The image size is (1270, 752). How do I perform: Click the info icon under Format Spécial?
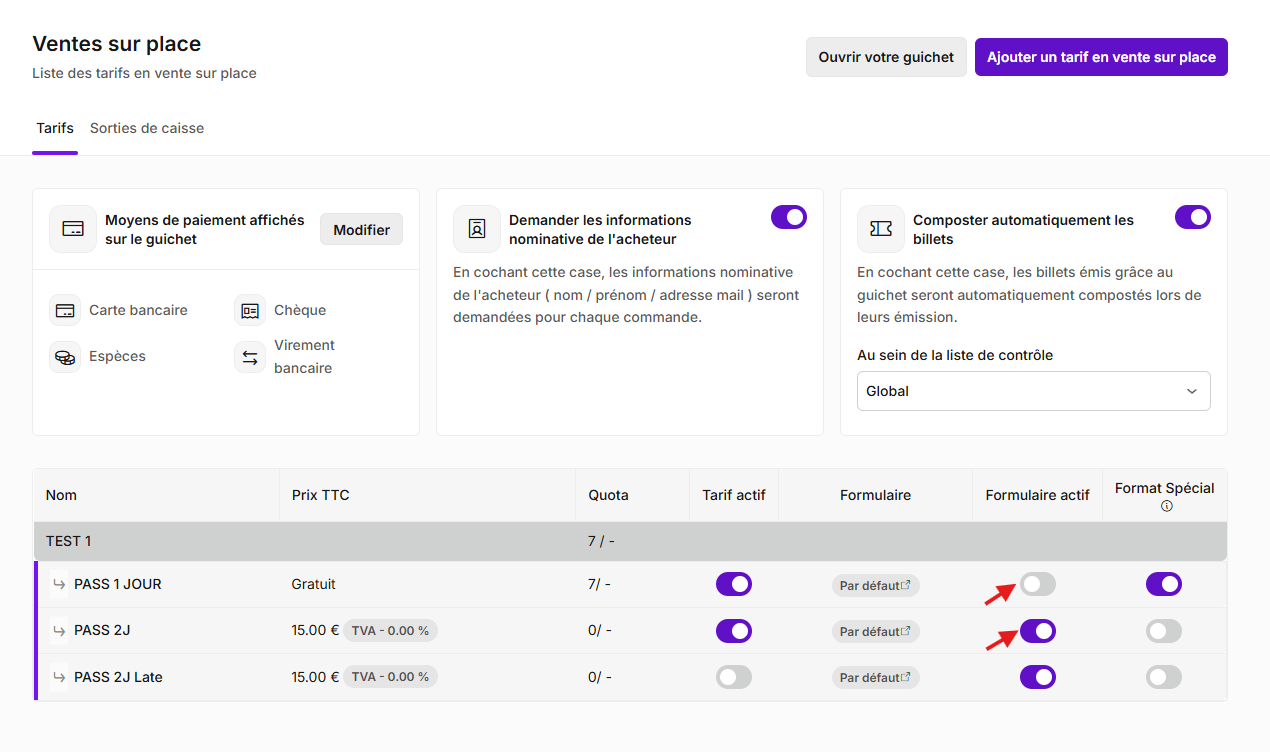1166,506
